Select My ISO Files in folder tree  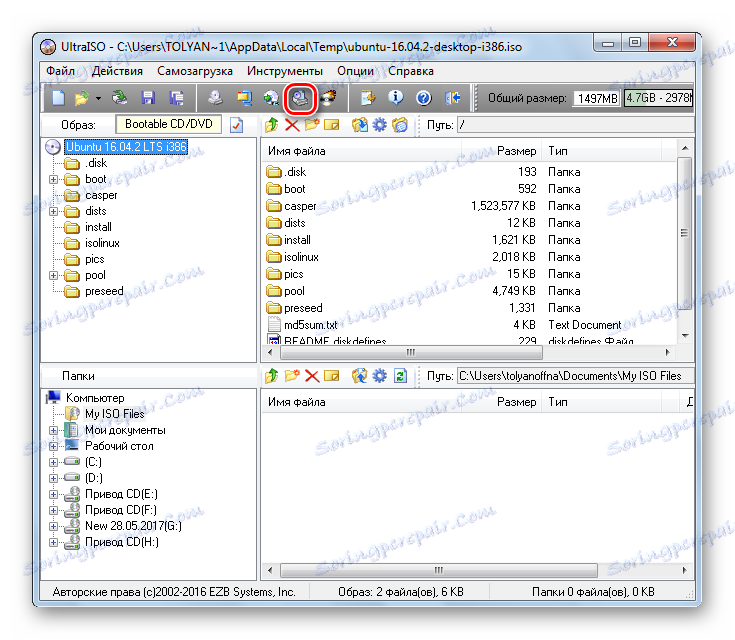click(x=114, y=414)
